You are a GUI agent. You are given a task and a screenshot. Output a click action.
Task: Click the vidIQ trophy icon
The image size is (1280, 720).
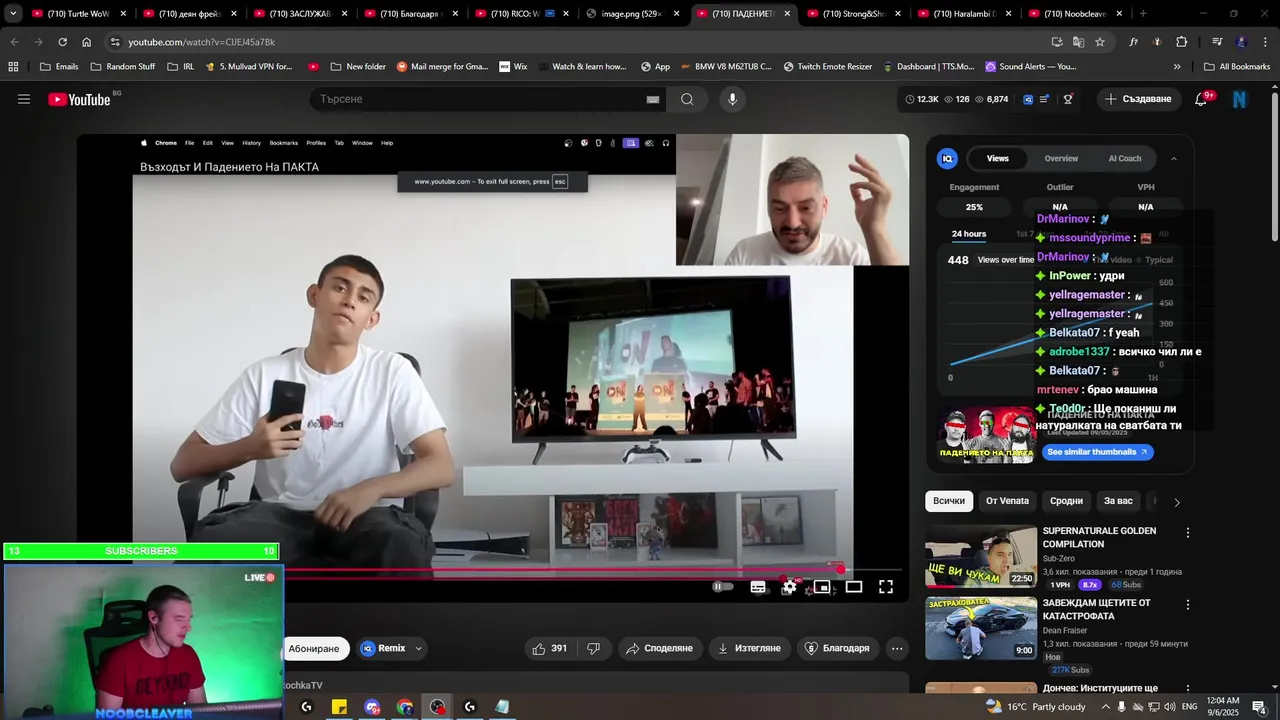click(x=1068, y=99)
